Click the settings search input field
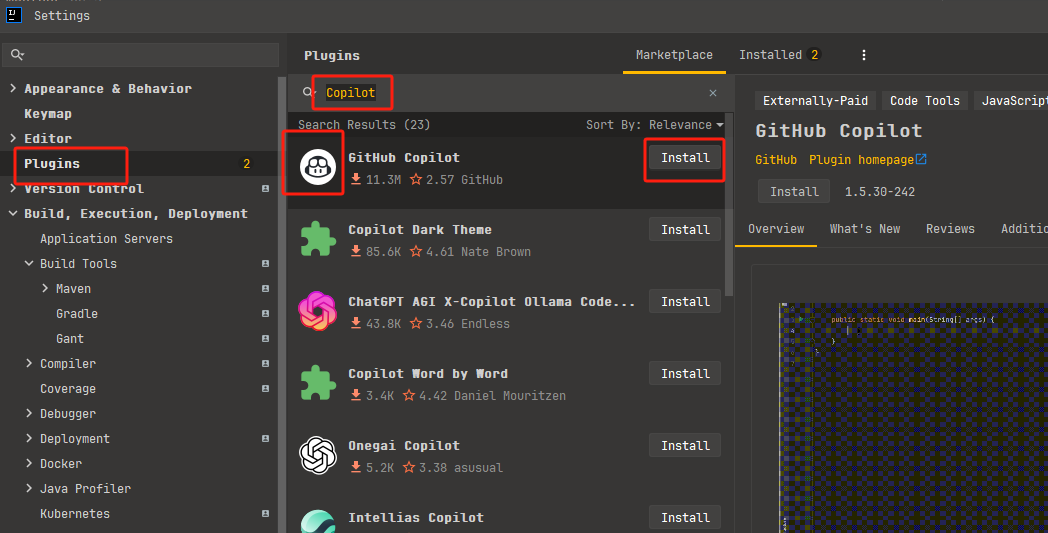Screen dimensions: 1048x533 [140, 55]
